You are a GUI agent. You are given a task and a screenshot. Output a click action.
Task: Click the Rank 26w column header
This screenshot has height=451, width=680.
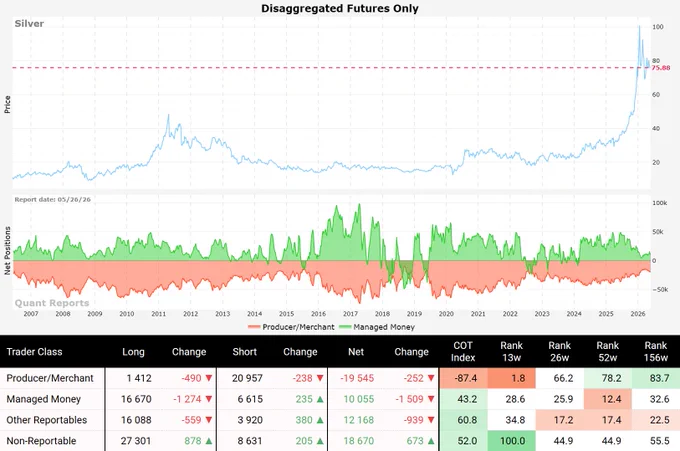click(x=559, y=352)
